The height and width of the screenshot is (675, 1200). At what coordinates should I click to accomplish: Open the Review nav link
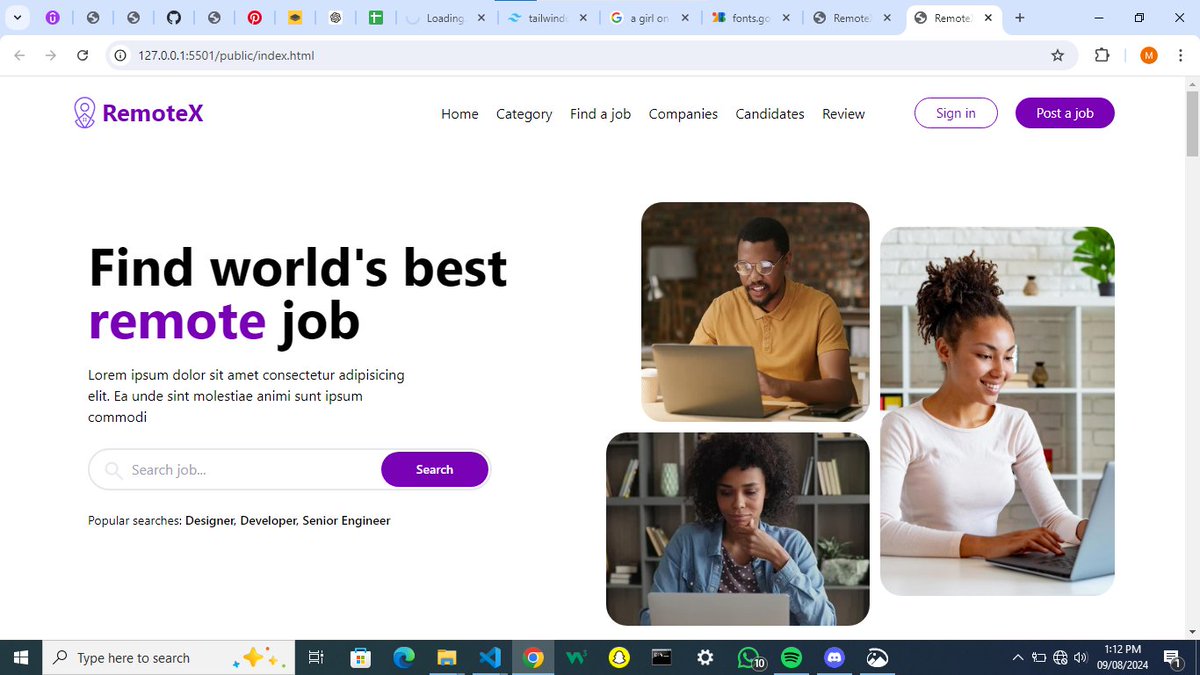(x=843, y=114)
